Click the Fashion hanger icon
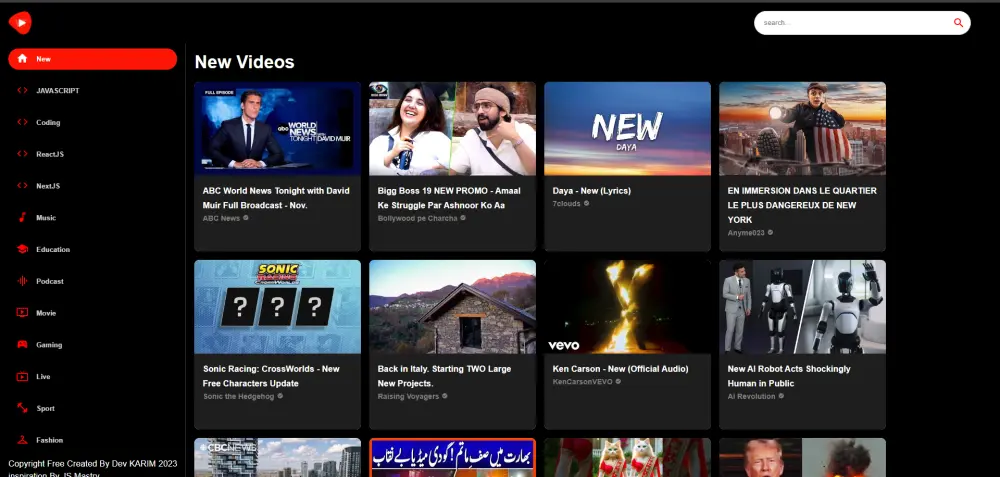The width and height of the screenshot is (1000, 477). coord(22,440)
